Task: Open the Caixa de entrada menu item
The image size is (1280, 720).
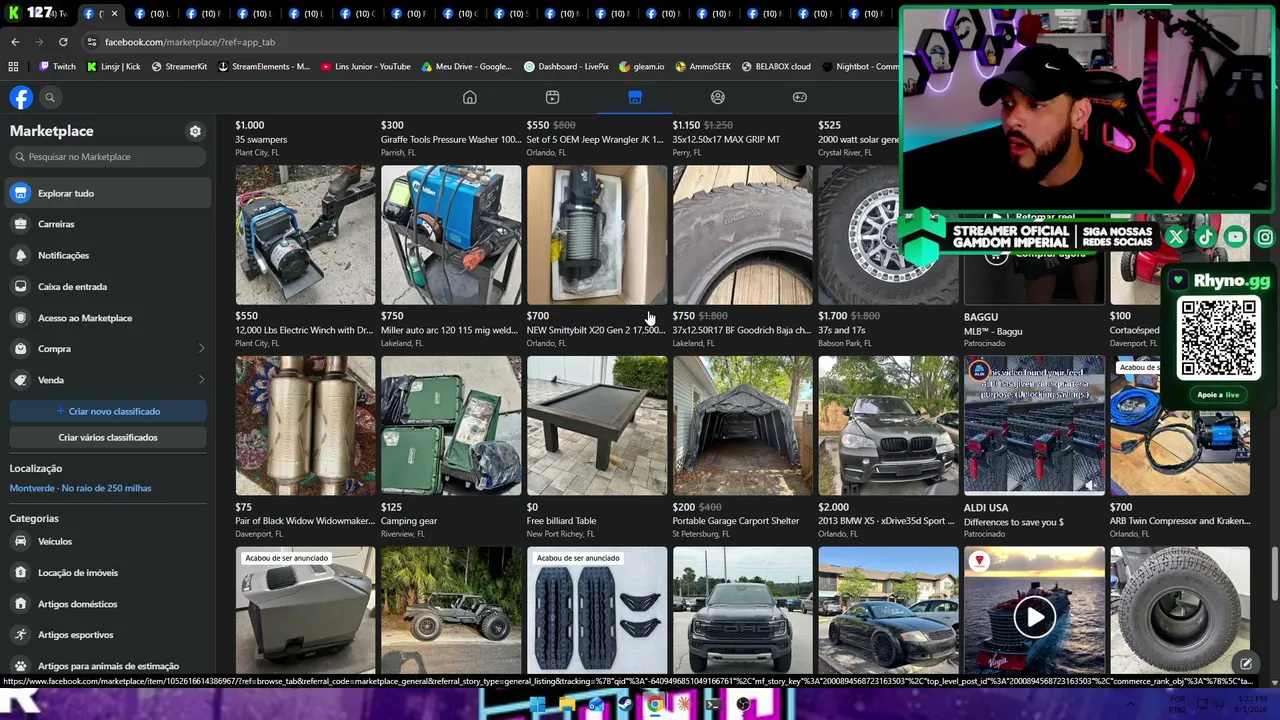Action: (108, 286)
